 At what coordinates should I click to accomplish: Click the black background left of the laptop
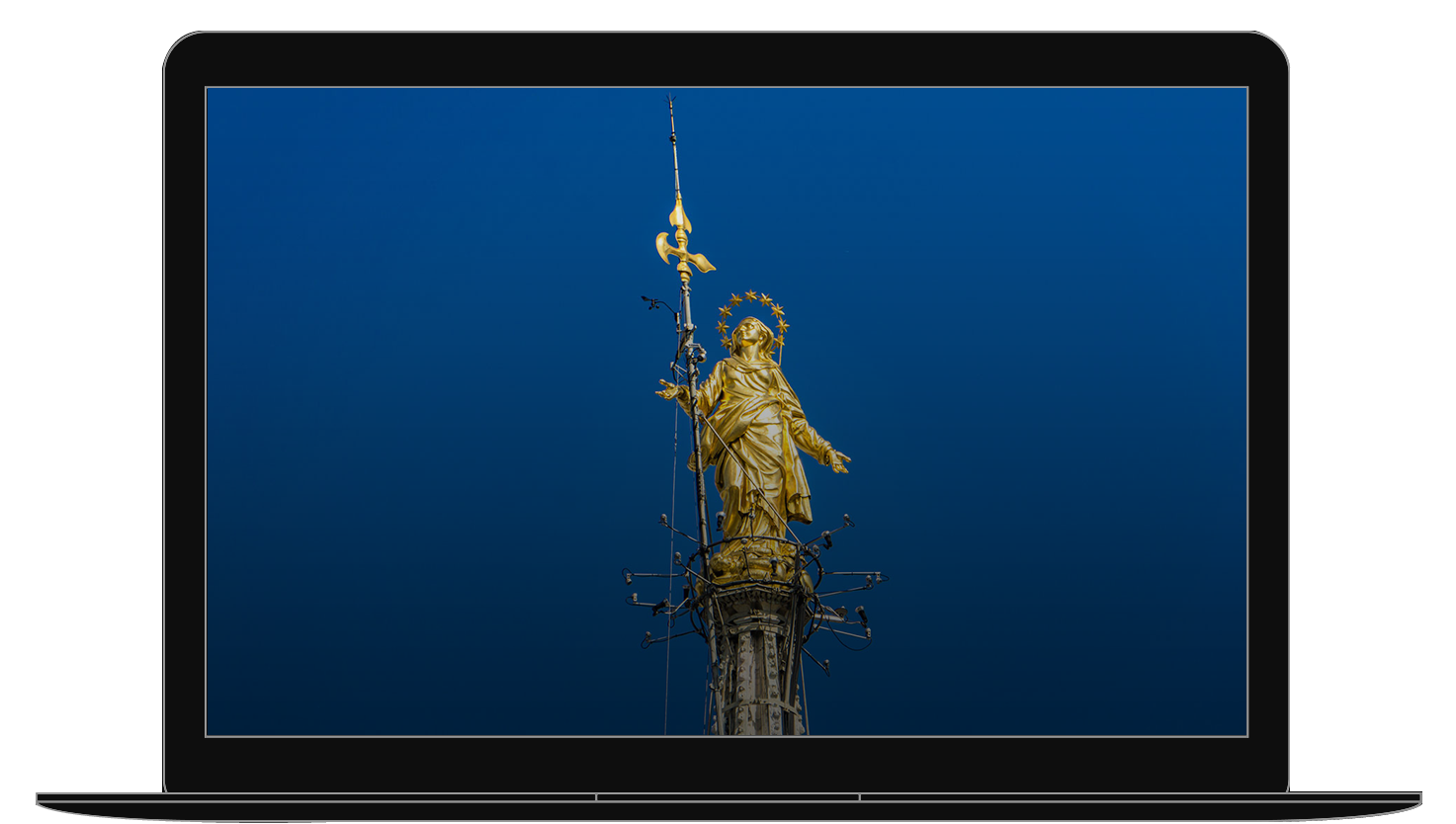(x=99, y=395)
